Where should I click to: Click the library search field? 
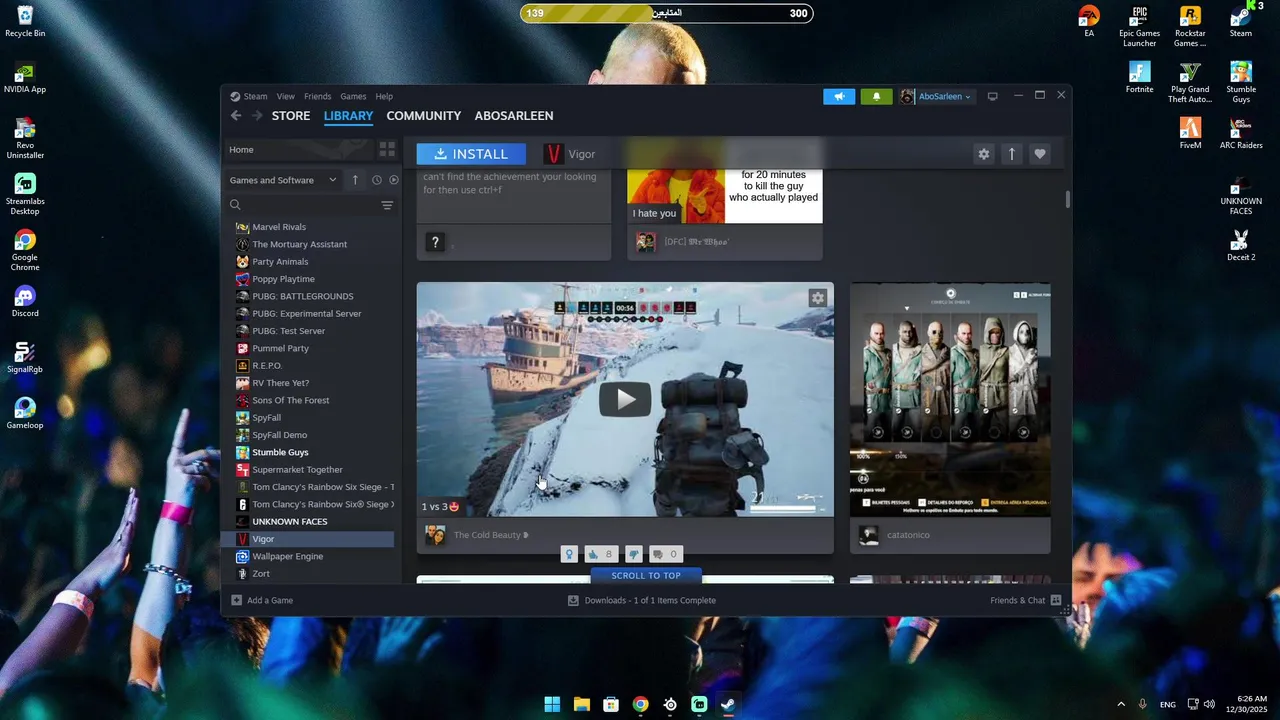pos(302,205)
